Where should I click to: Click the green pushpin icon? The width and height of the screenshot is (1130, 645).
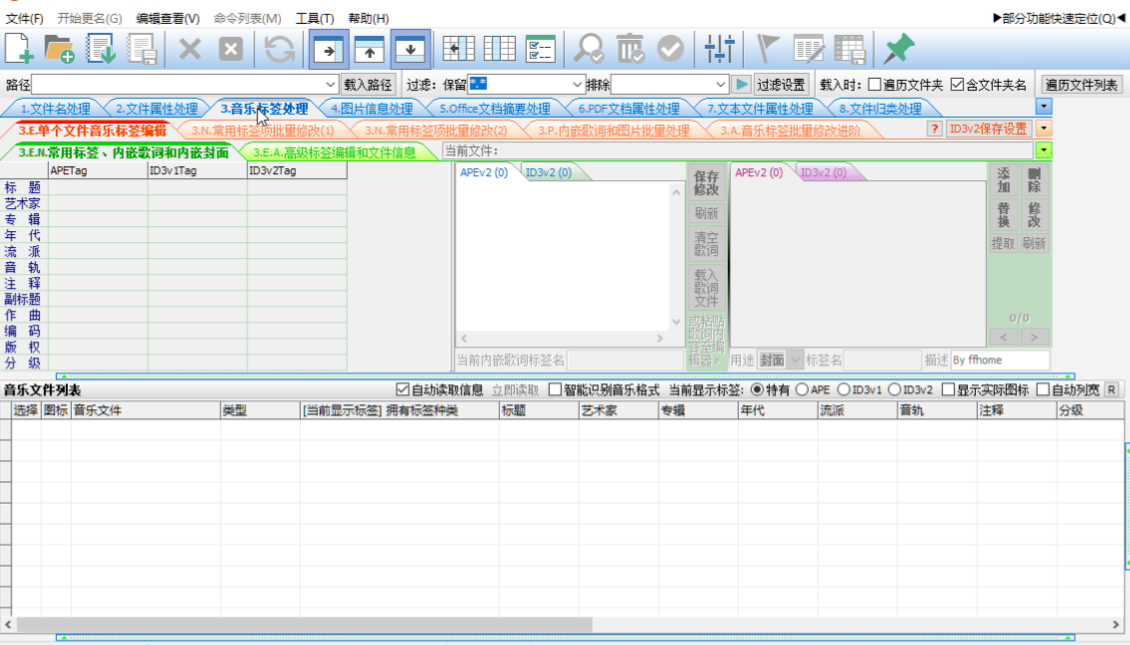point(899,49)
